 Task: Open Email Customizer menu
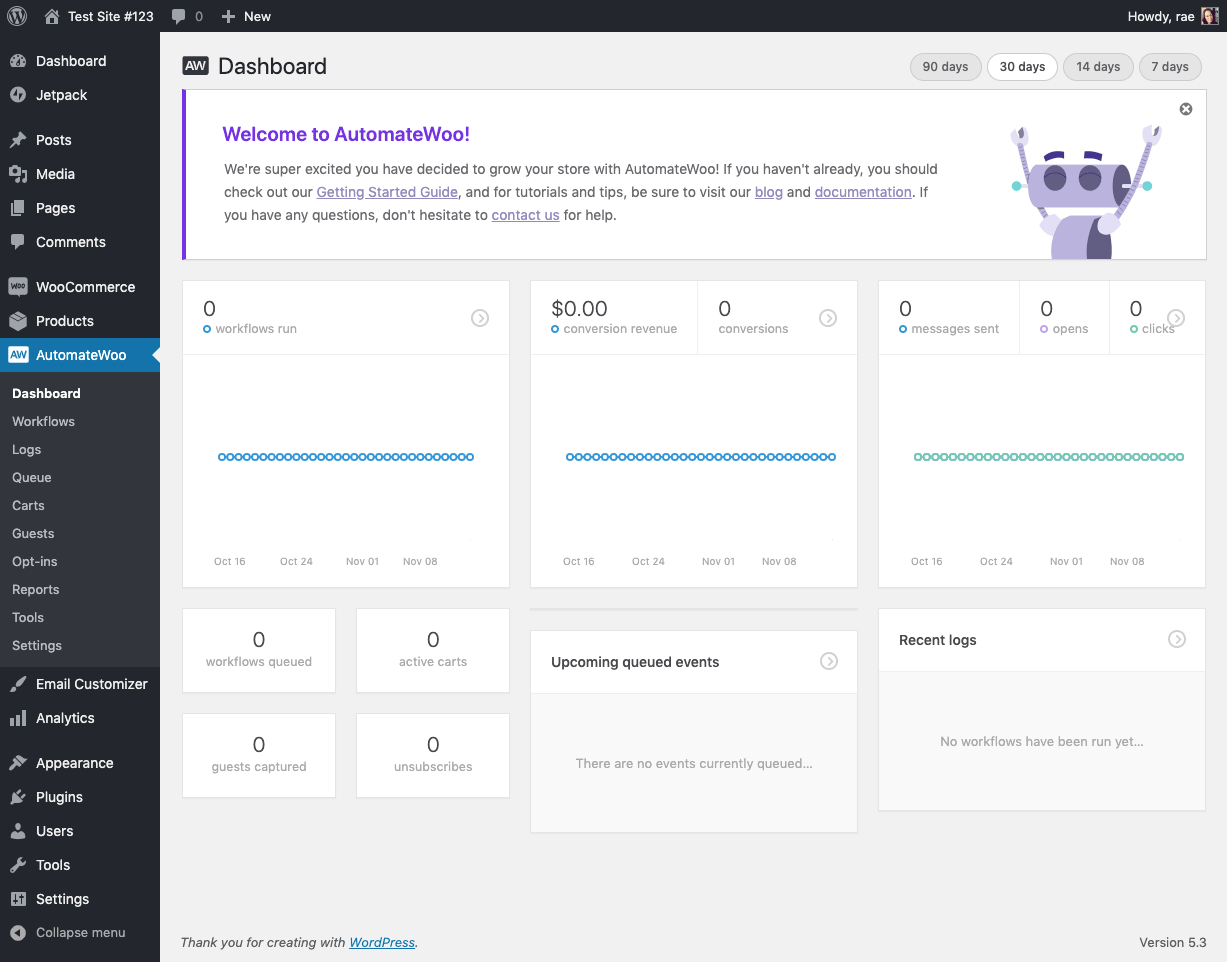pos(80,684)
